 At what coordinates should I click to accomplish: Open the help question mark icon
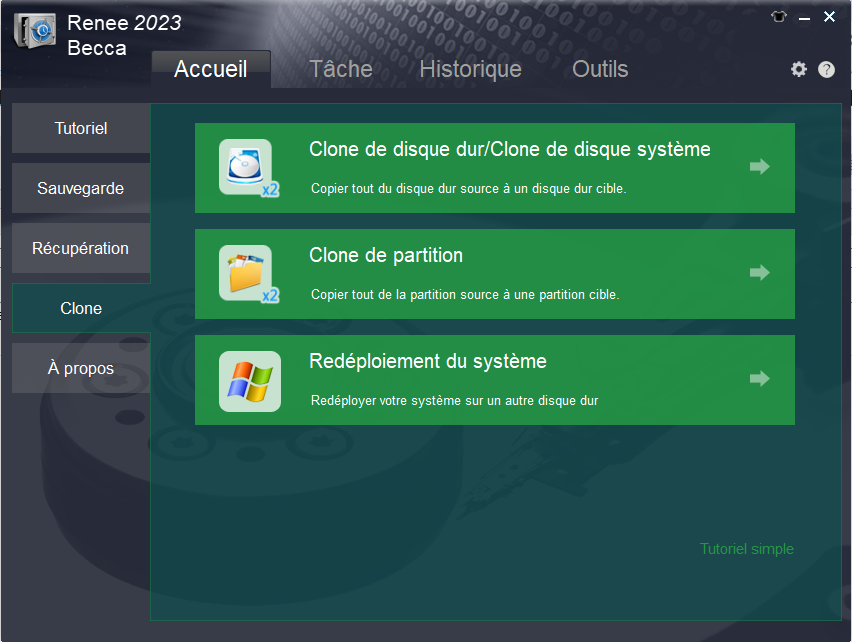click(x=826, y=70)
